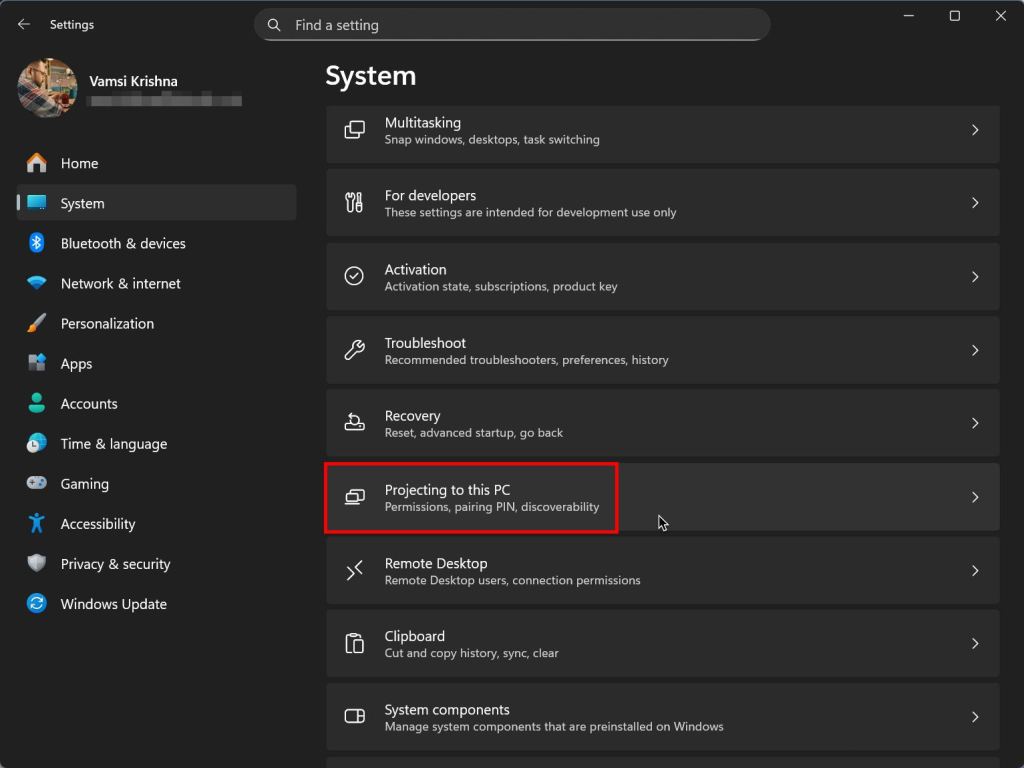Click the Troubleshoot wrench icon

point(355,350)
